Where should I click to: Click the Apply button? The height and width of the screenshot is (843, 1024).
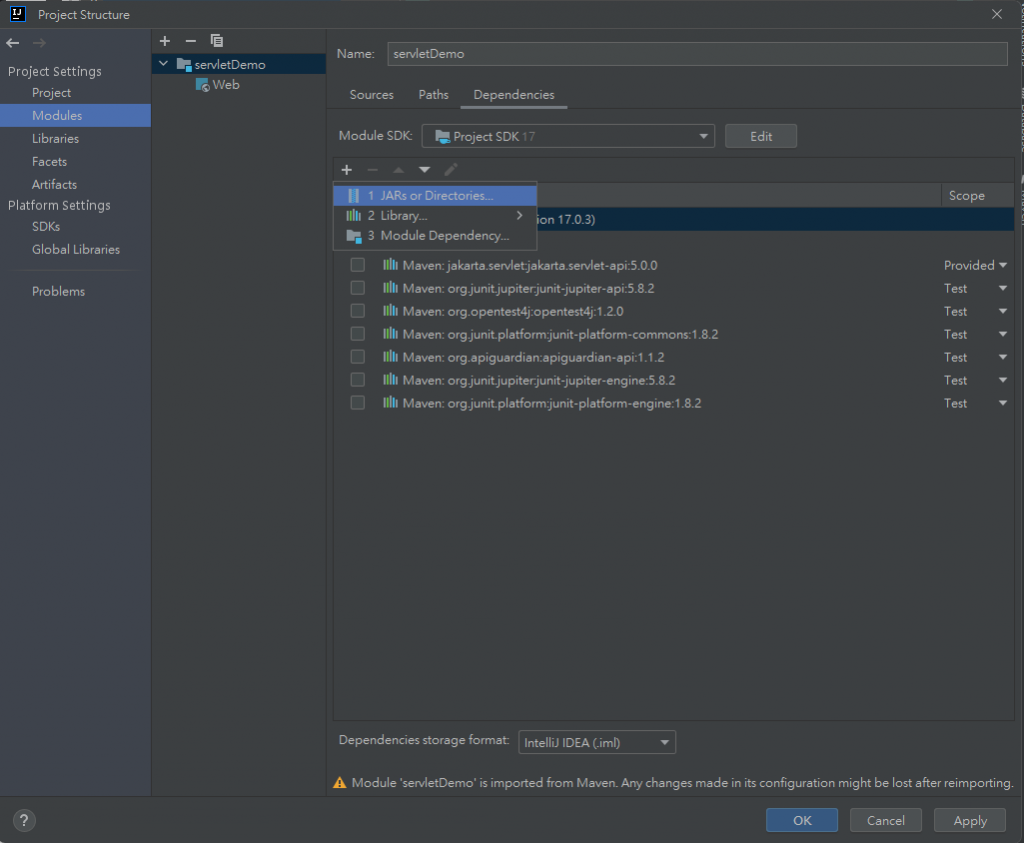tap(970, 821)
